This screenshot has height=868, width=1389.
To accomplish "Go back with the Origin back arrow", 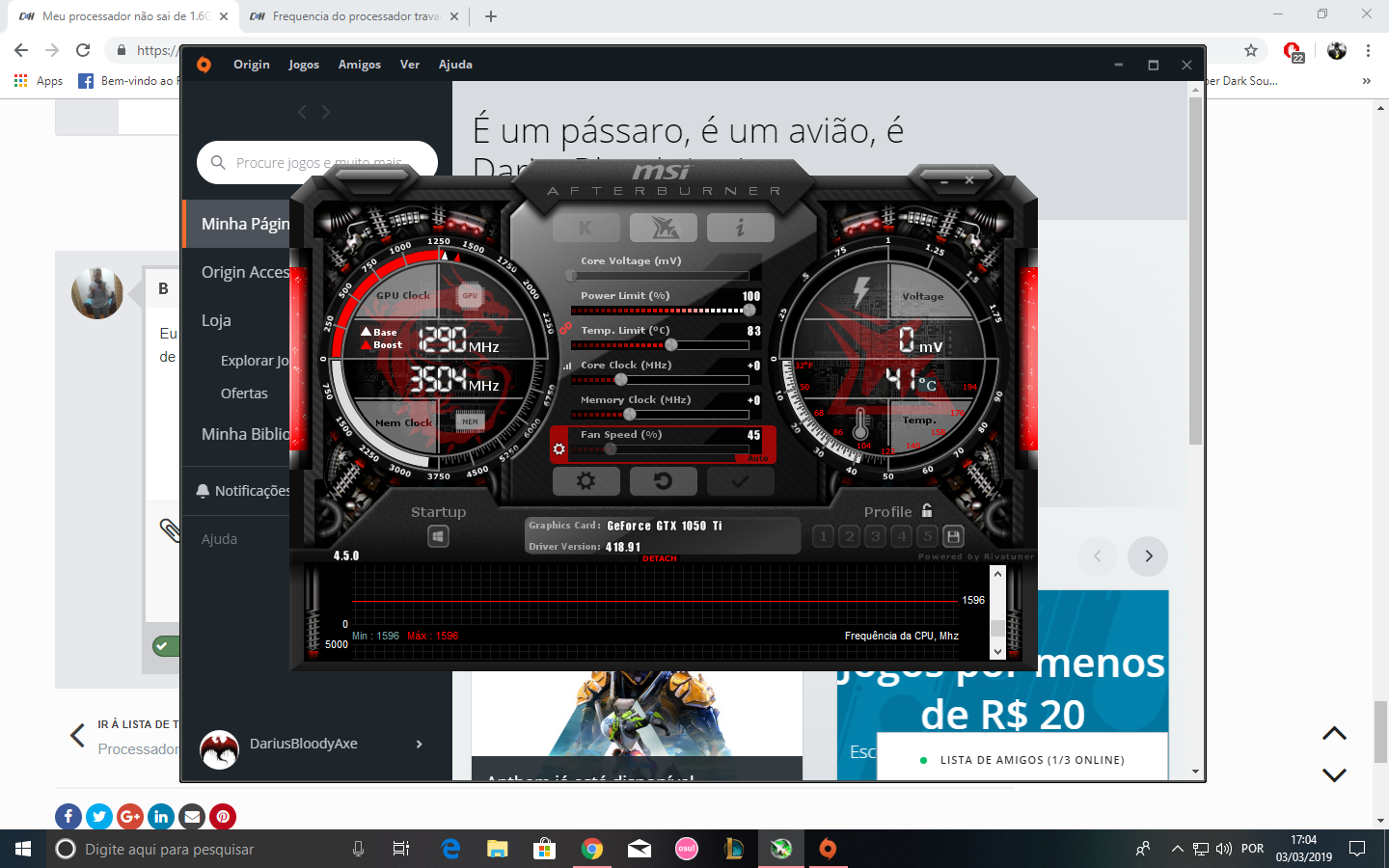I will coord(302,112).
